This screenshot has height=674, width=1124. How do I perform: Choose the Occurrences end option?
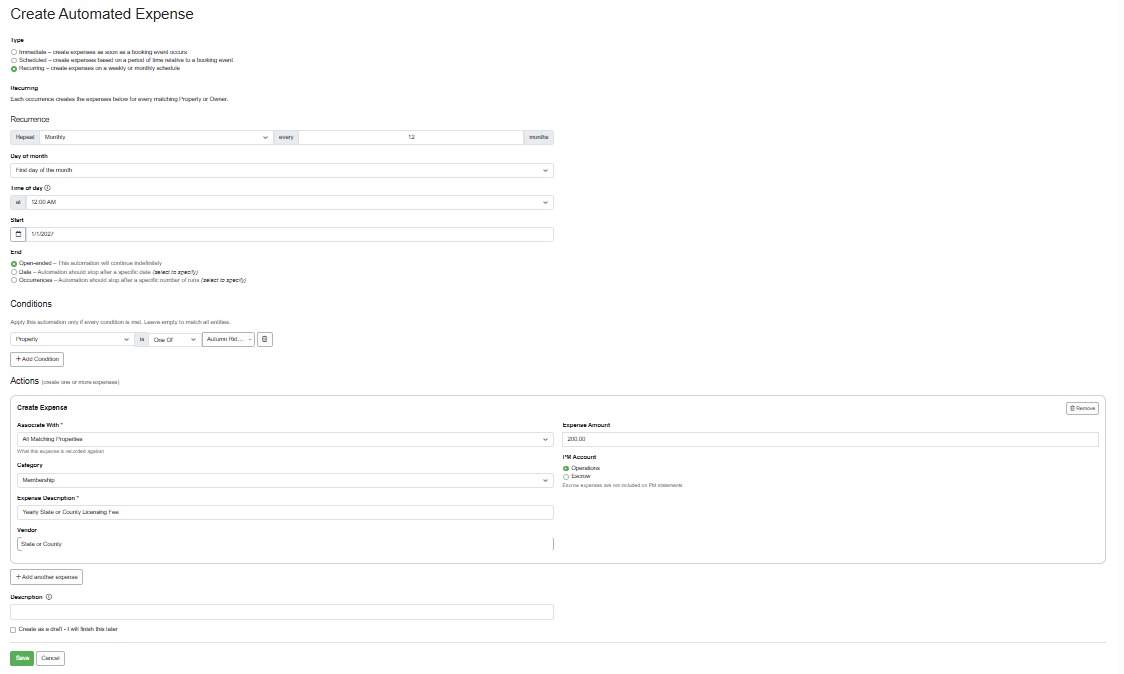[14, 280]
